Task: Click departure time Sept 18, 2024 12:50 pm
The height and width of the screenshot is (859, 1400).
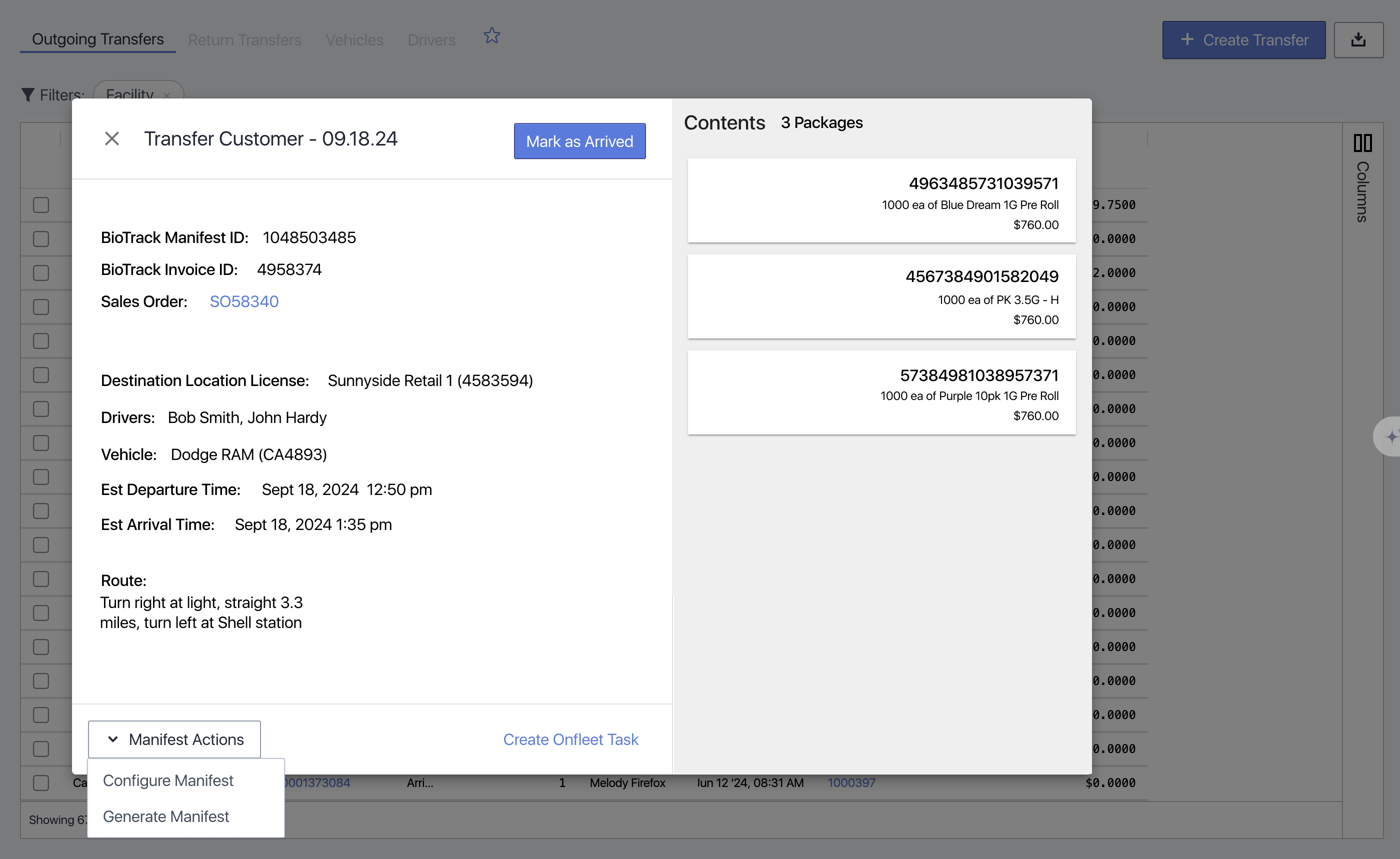Action: 346,489
